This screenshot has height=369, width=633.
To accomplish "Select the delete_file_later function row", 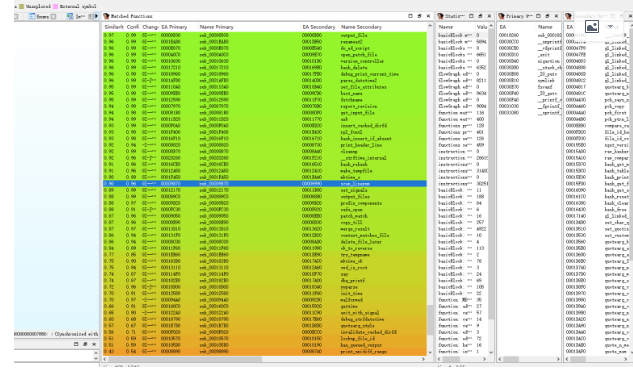I will point(264,242).
